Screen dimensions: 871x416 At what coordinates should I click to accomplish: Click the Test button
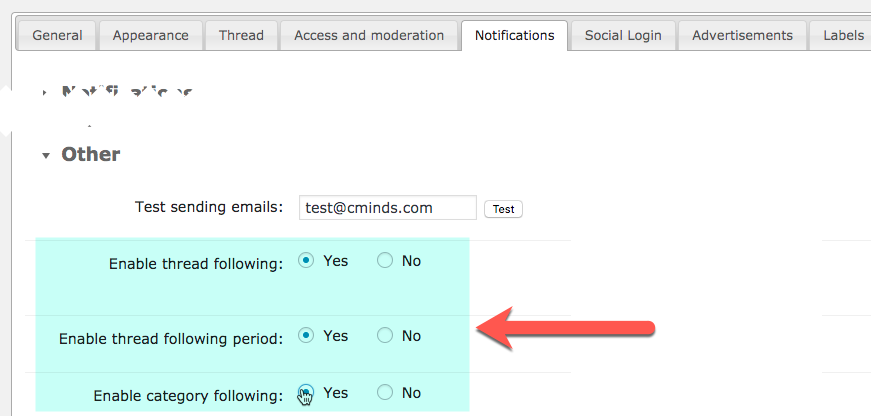pos(503,209)
